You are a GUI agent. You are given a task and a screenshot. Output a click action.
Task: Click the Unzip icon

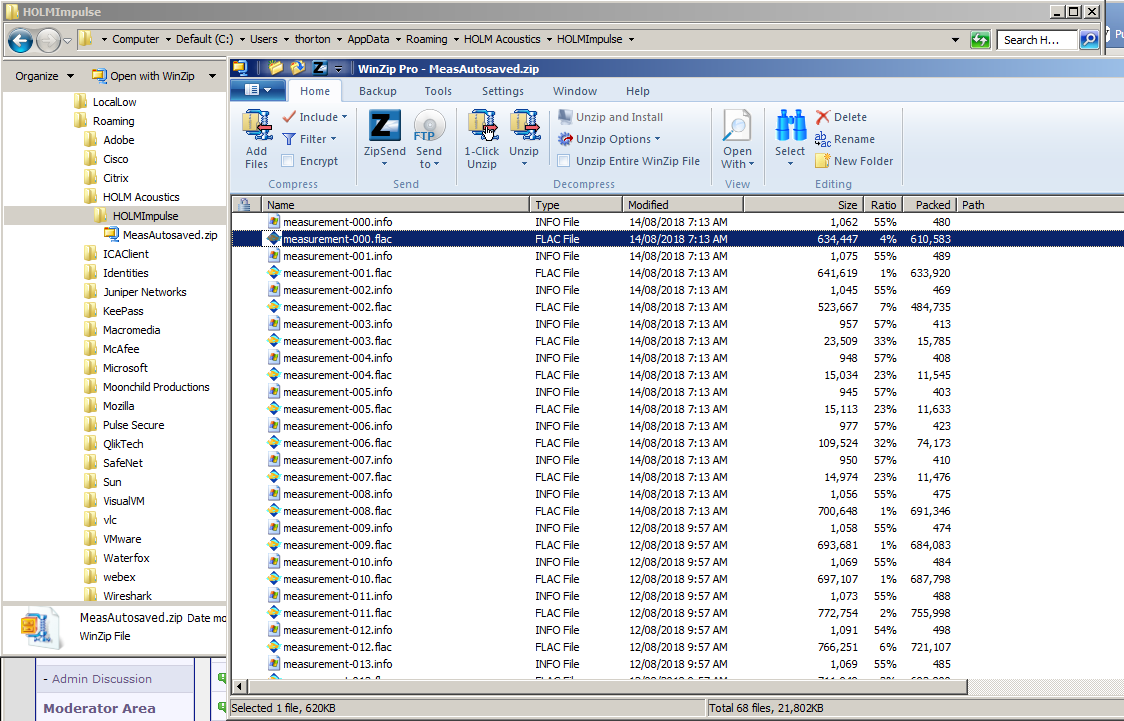(x=524, y=126)
